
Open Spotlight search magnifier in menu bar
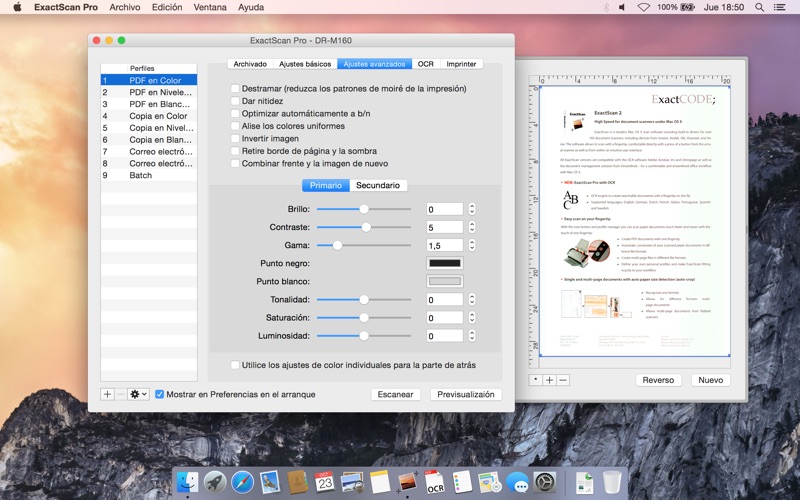[759, 7]
